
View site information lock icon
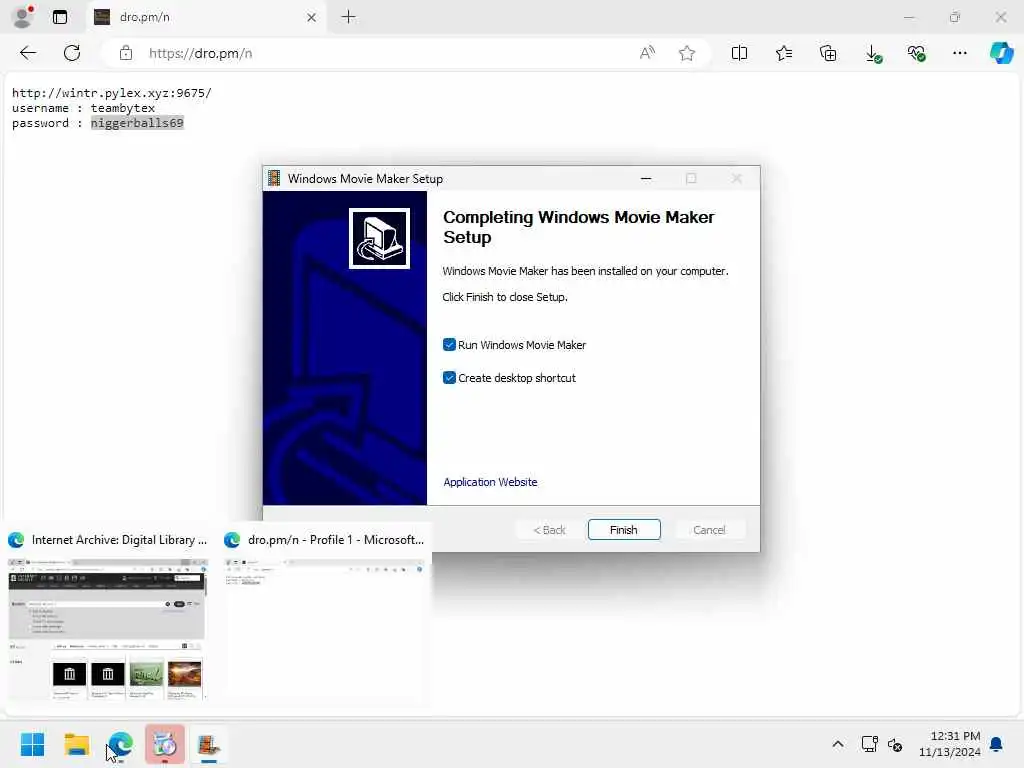(x=126, y=53)
